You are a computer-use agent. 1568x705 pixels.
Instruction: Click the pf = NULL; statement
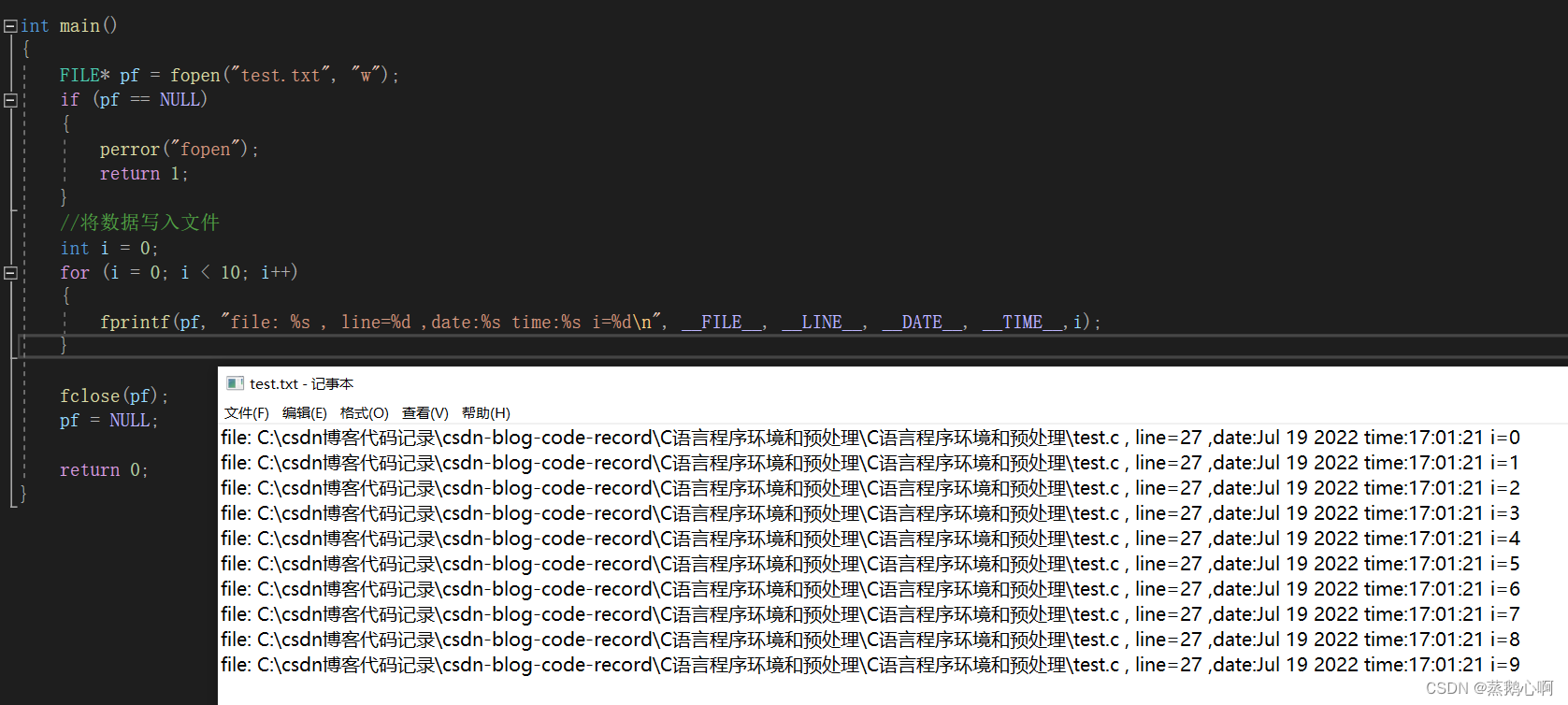point(109,421)
